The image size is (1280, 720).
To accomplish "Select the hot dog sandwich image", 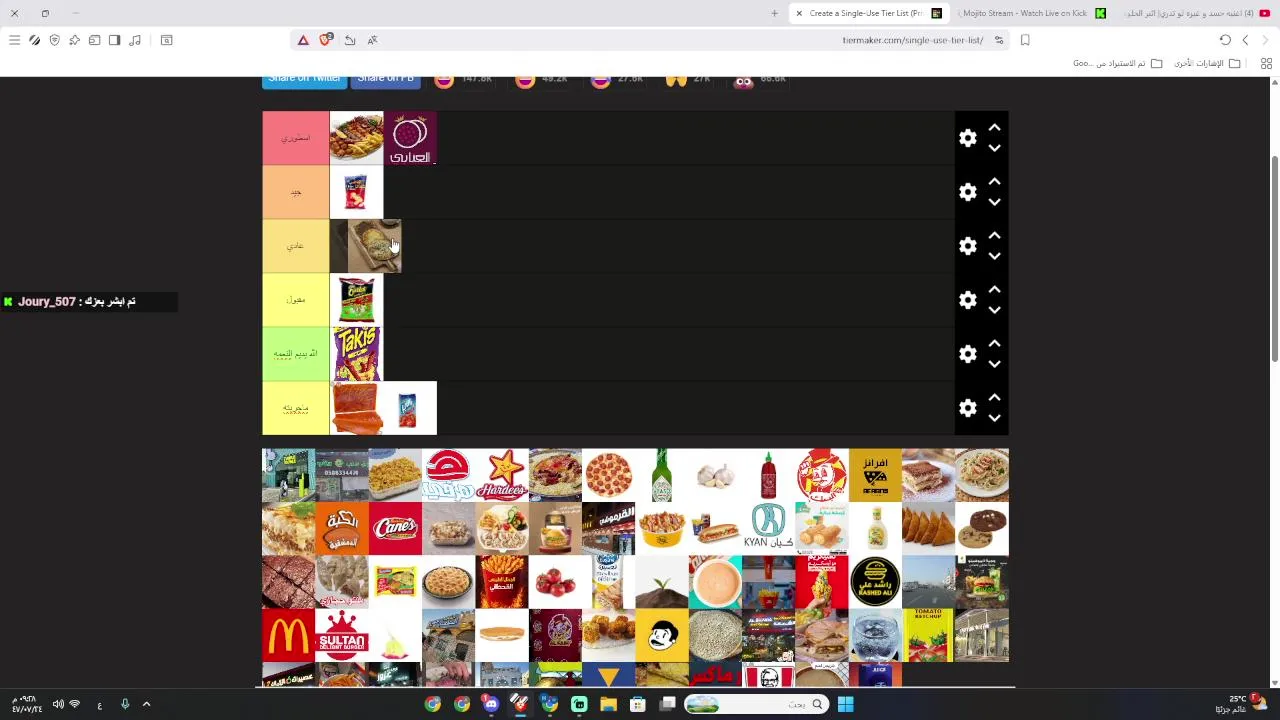I will (716, 529).
